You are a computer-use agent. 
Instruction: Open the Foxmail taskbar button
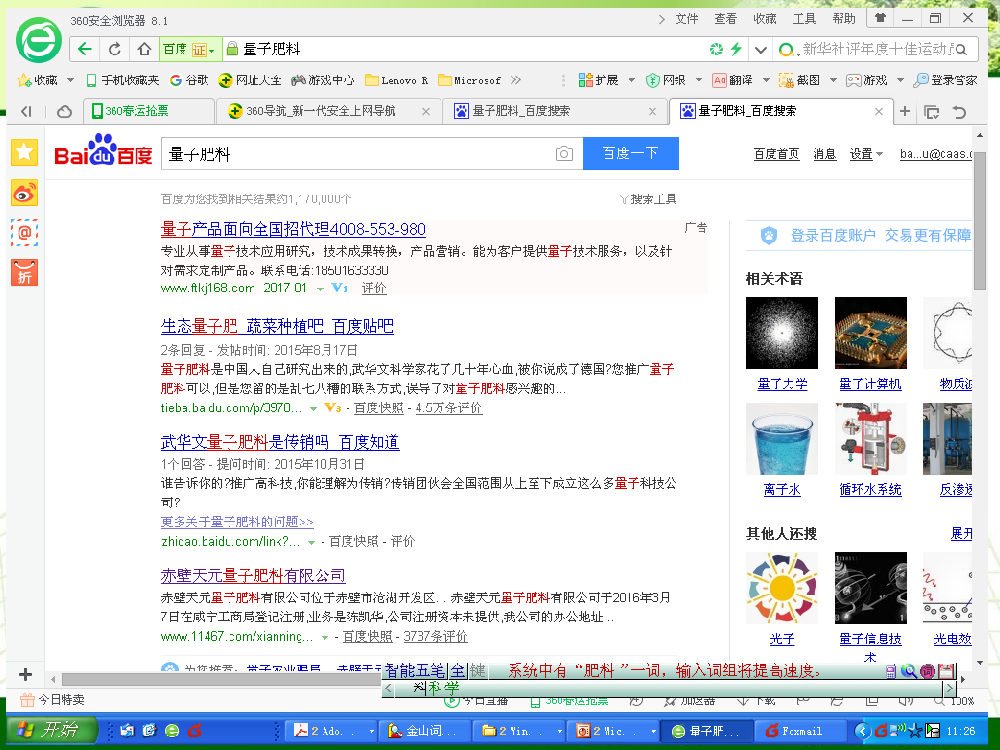tap(801, 731)
